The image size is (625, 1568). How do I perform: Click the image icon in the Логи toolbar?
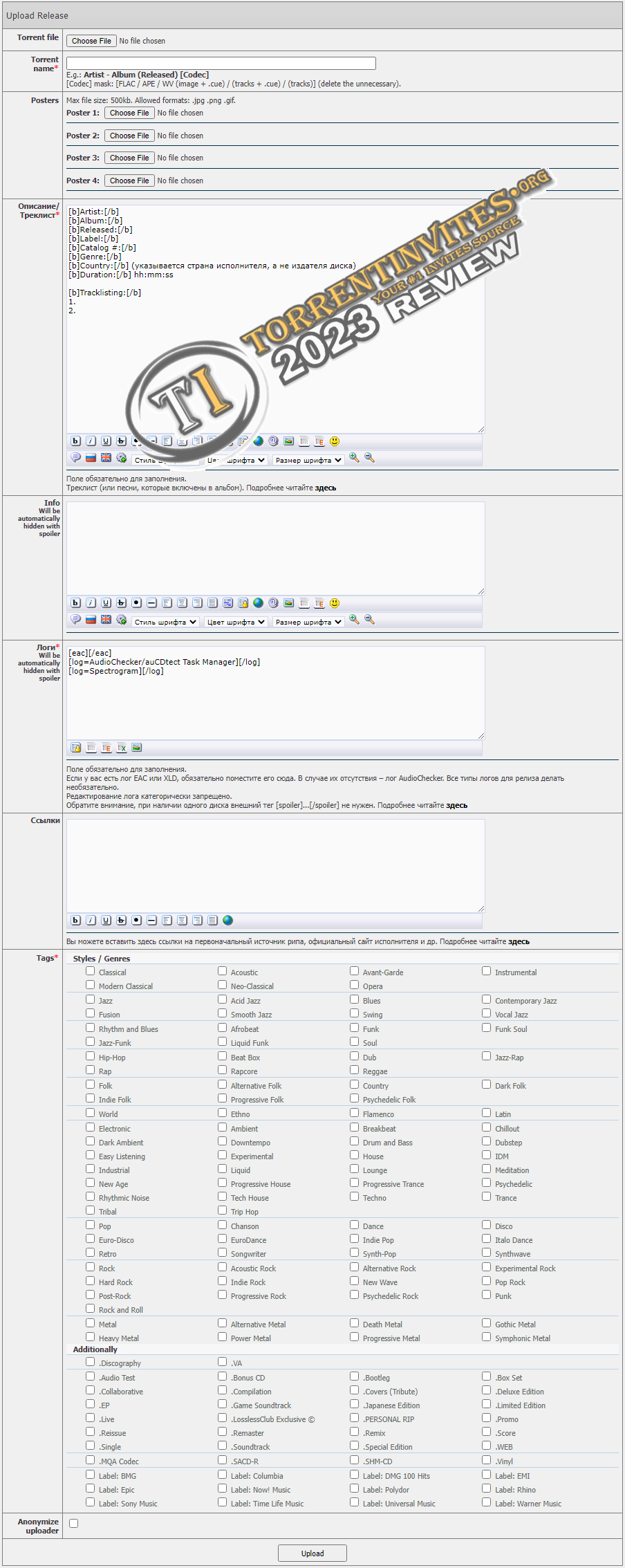137,748
